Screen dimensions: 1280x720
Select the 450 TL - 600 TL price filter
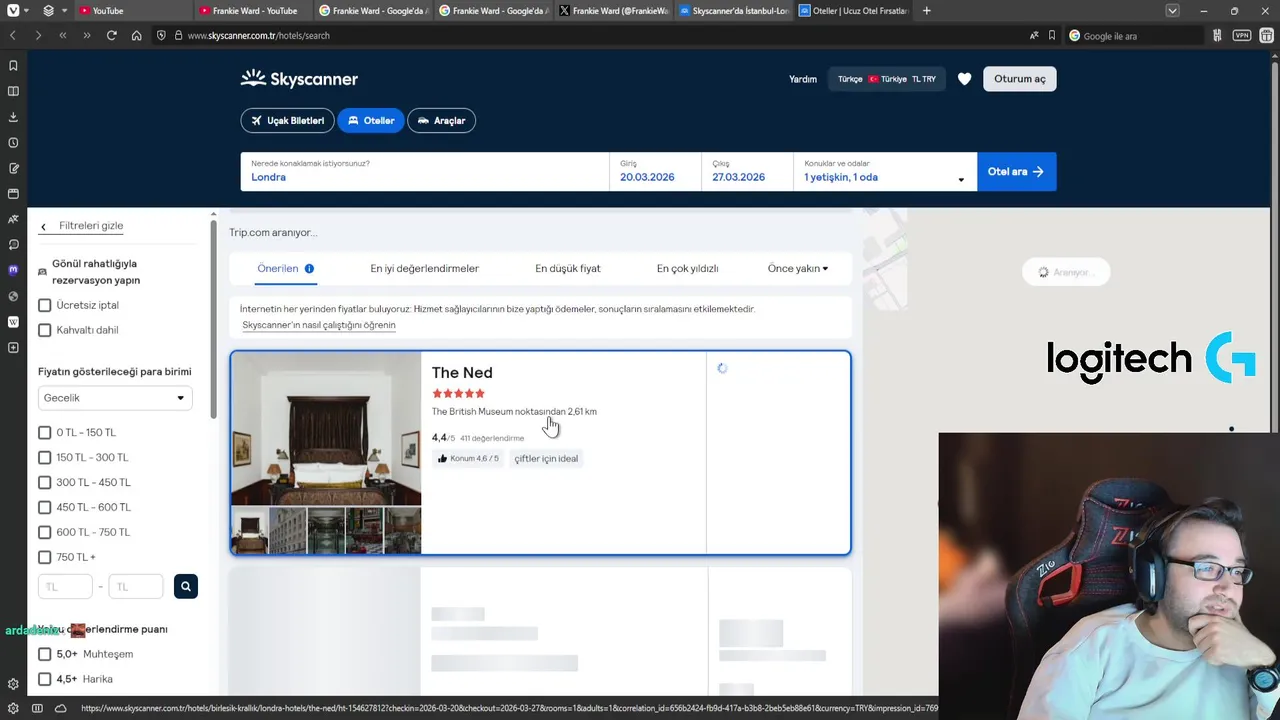point(44,507)
